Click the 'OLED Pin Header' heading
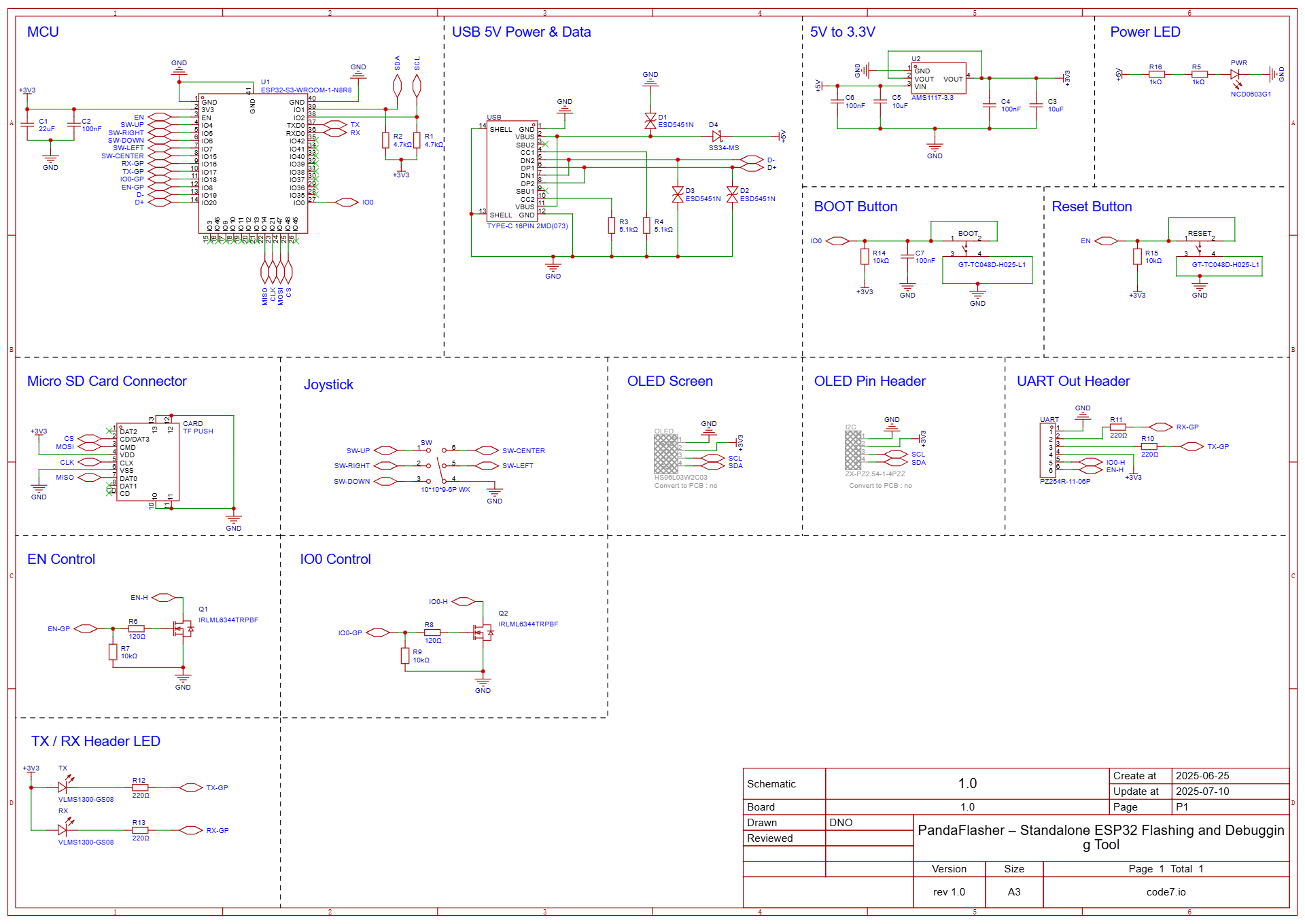 [x=870, y=381]
